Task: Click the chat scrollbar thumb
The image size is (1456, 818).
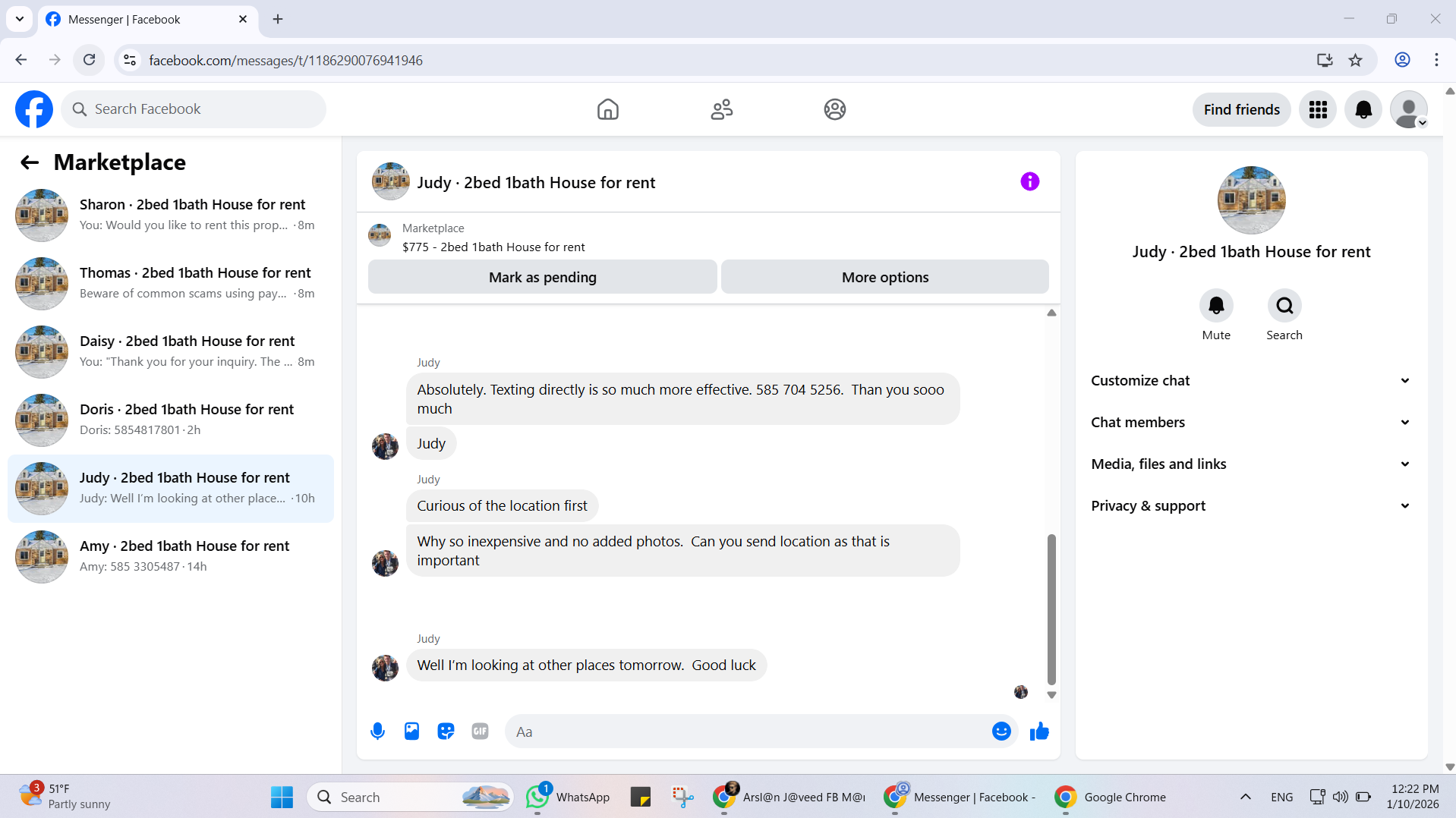Action: (1051, 609)
